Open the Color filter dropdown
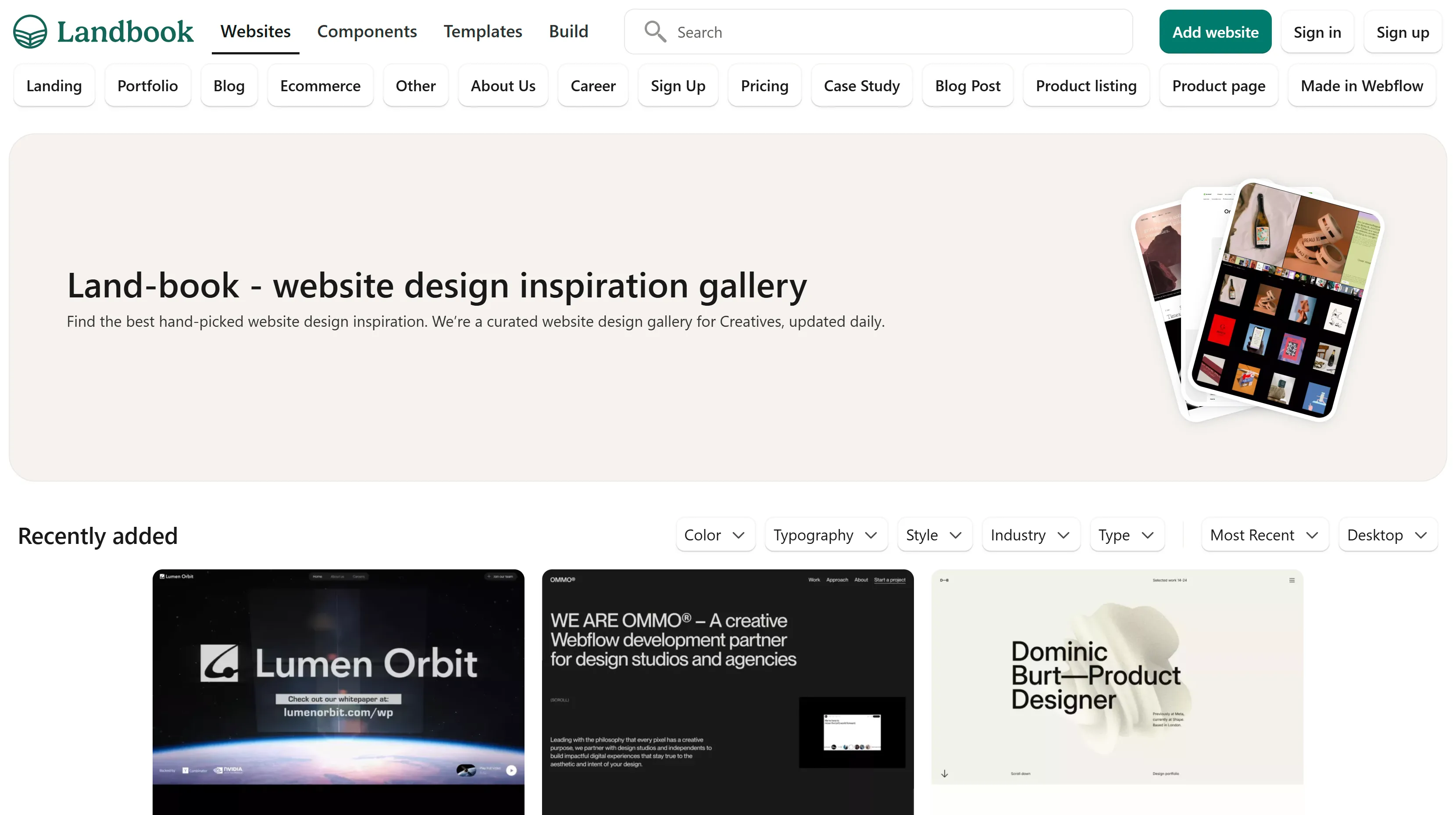1456x815 pixels. [714, 535]
